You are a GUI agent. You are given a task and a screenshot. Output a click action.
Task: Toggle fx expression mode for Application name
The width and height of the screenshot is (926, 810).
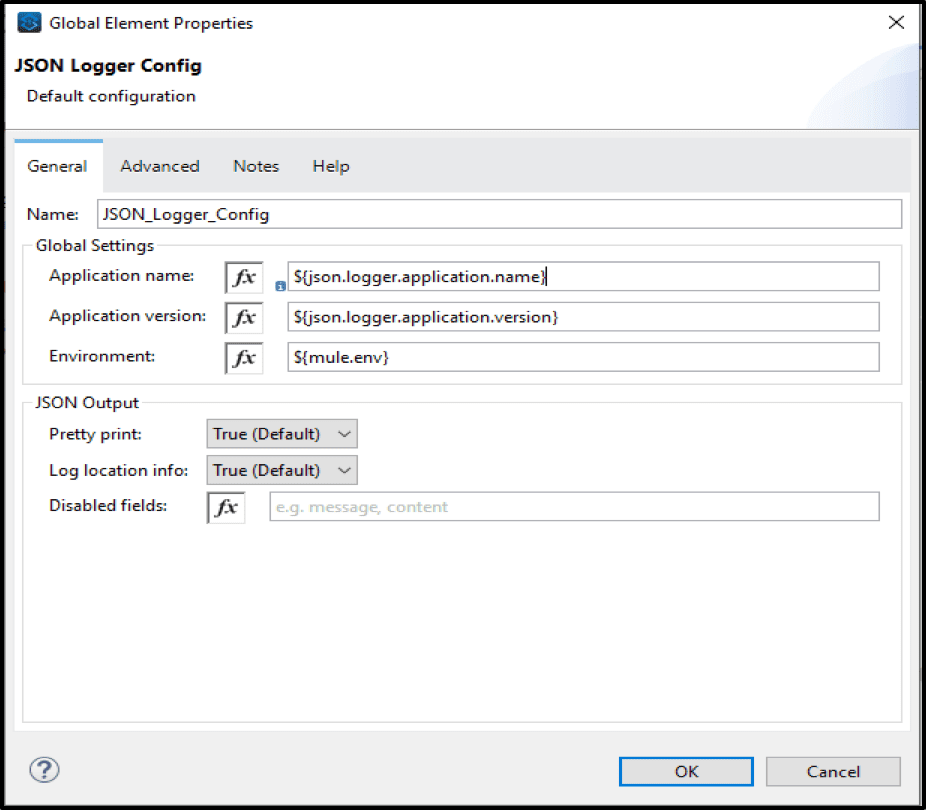point(244,277)
